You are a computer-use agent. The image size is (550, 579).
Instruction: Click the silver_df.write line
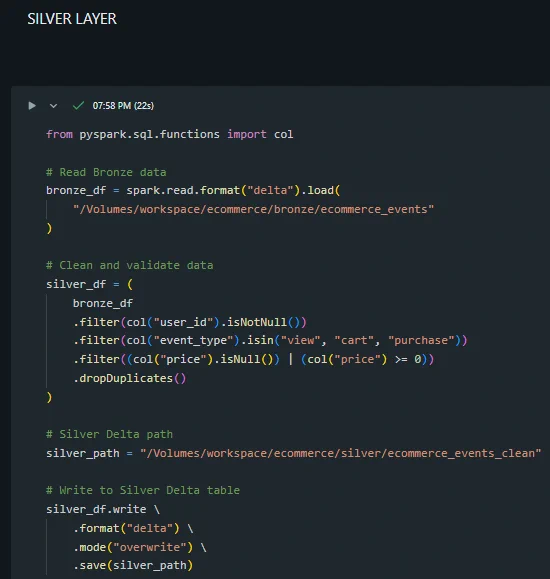103,510
